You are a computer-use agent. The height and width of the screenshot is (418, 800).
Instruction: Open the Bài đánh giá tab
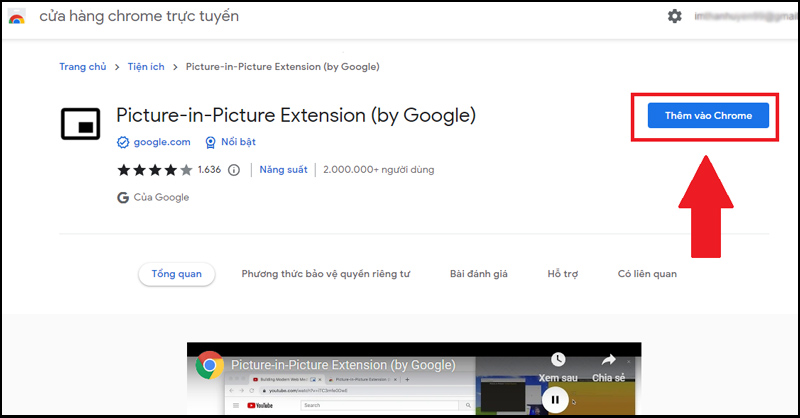[x=479, y=274]
